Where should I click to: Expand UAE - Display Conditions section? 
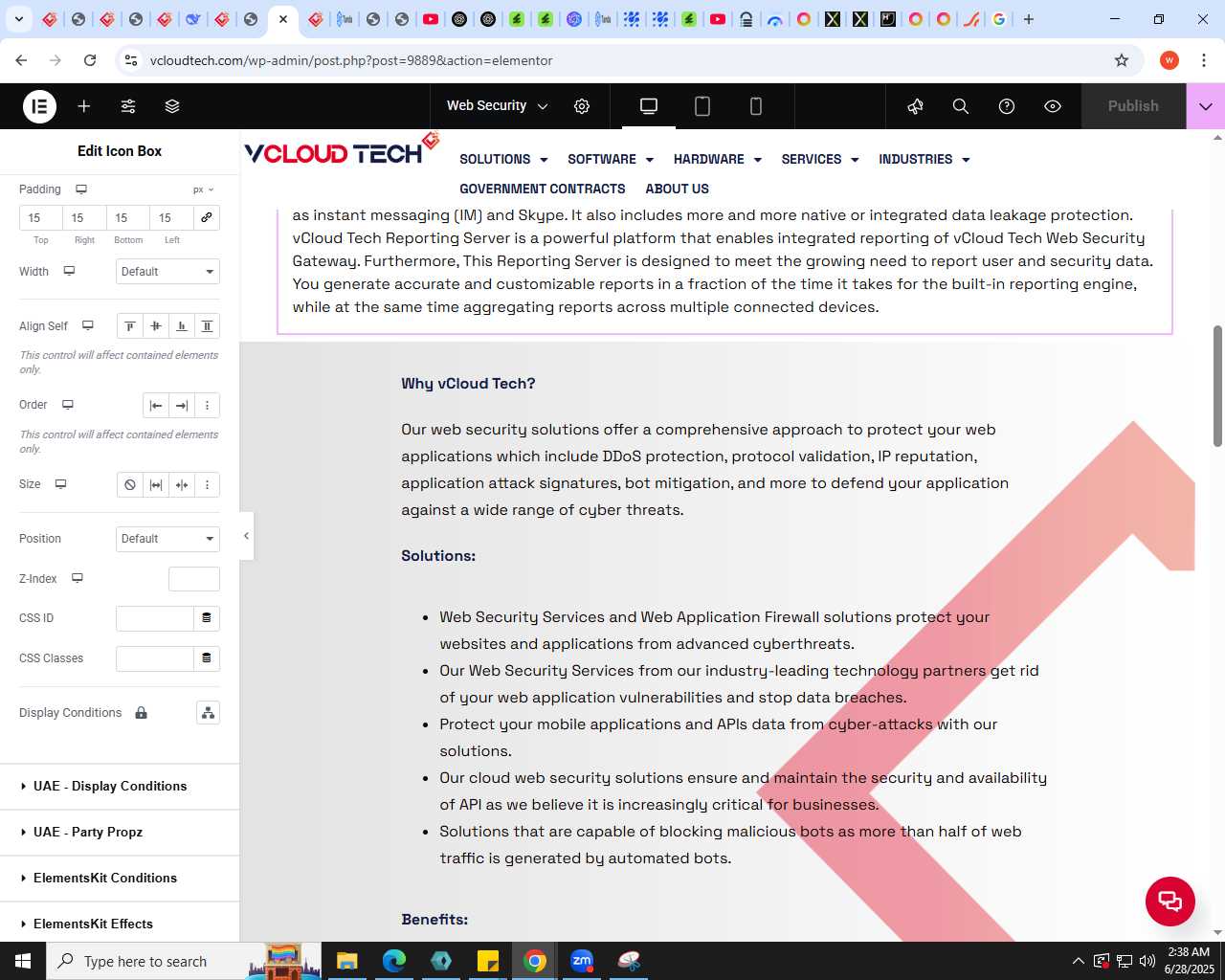click(120, 787)
